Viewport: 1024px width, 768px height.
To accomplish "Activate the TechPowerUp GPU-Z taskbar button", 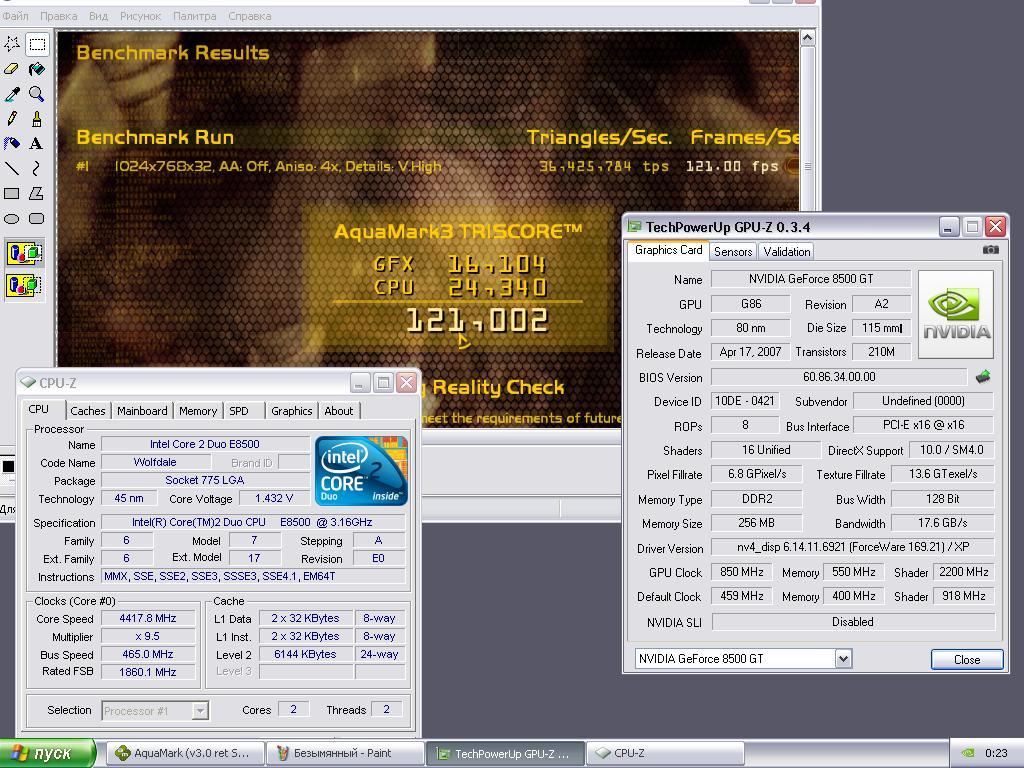I will [505, 753].
